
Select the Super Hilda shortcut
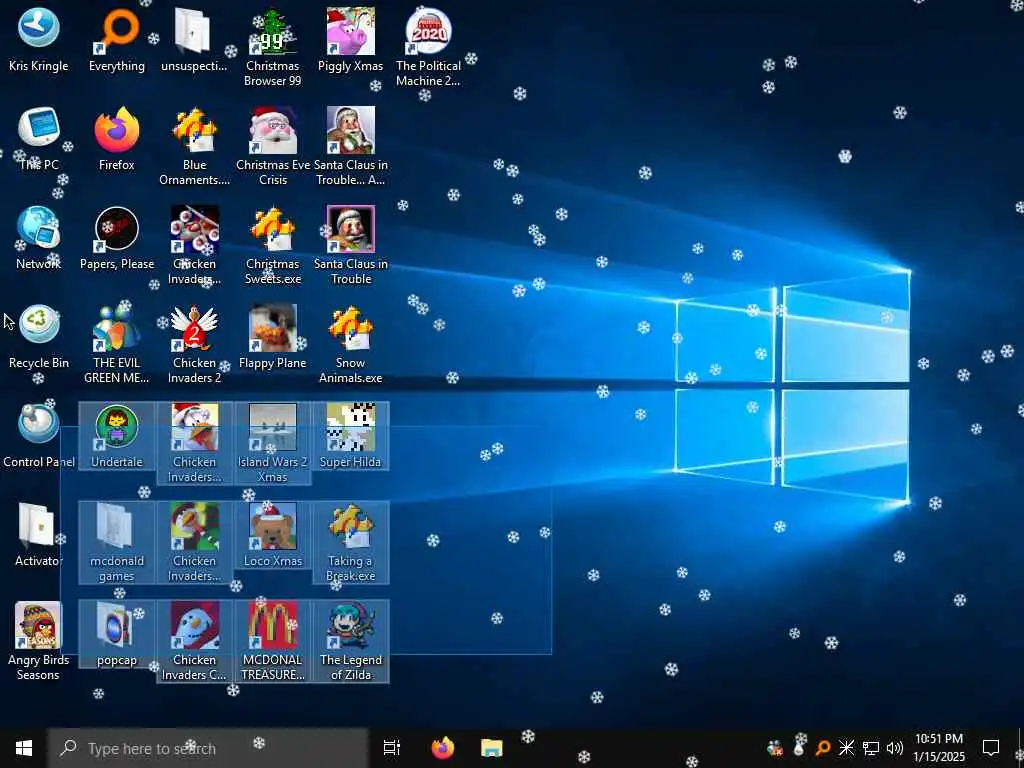click(350, 436)
